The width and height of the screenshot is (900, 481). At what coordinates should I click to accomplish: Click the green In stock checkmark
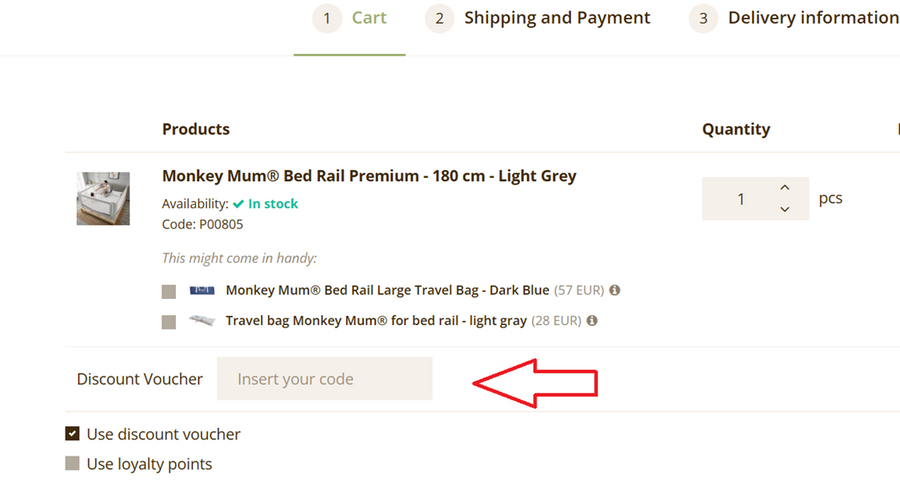[x=239, y=204]
